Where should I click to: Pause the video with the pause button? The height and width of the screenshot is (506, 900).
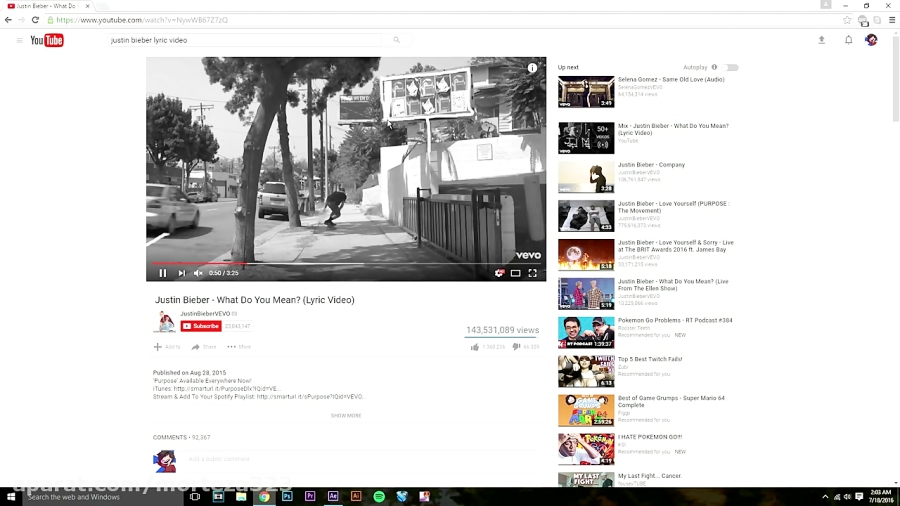click(163, 273)
